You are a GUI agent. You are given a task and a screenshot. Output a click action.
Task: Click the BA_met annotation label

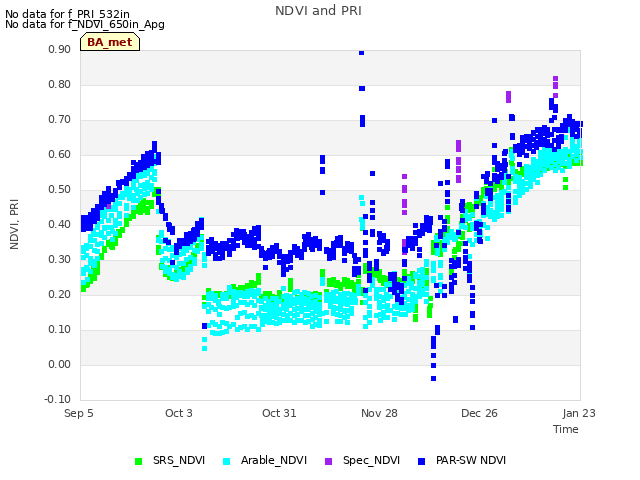(x=110, y=42)
